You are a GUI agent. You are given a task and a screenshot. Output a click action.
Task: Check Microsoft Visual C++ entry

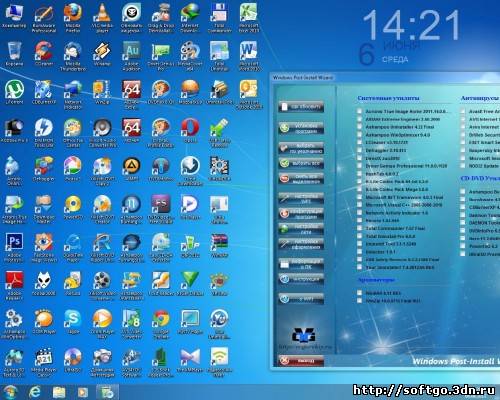[x=359, y=205]
